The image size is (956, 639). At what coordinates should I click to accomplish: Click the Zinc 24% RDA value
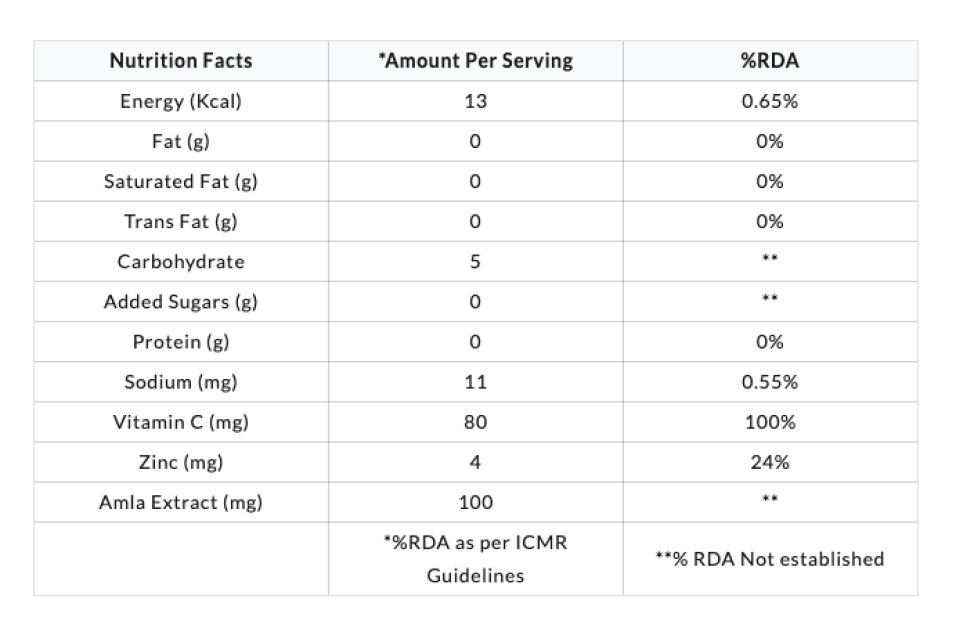pos(770,462)
